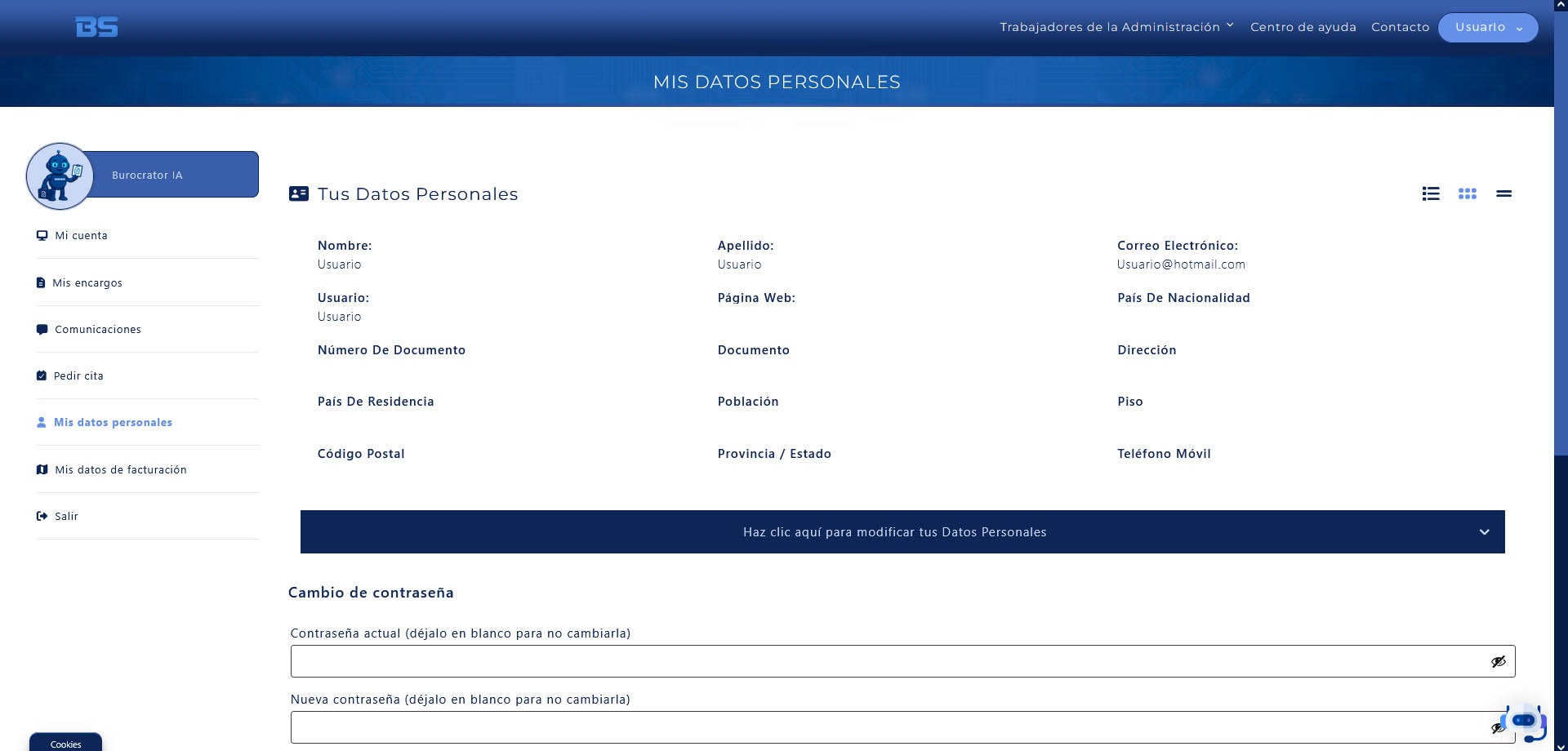Click the Contraseña actual input field
Viewport: 1568px width, 751px height.
point(902,661)
